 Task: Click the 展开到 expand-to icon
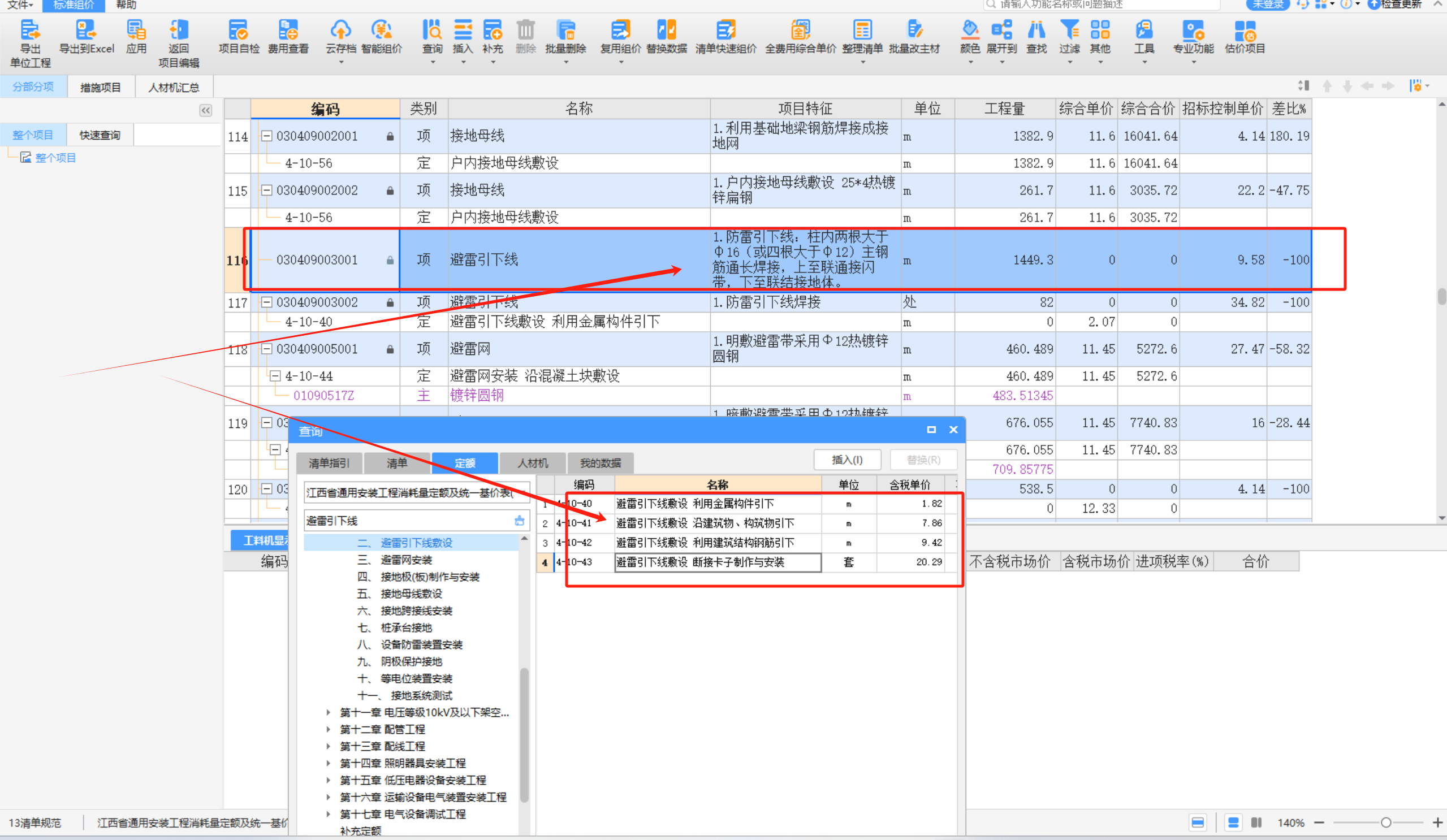(1001, 29)
